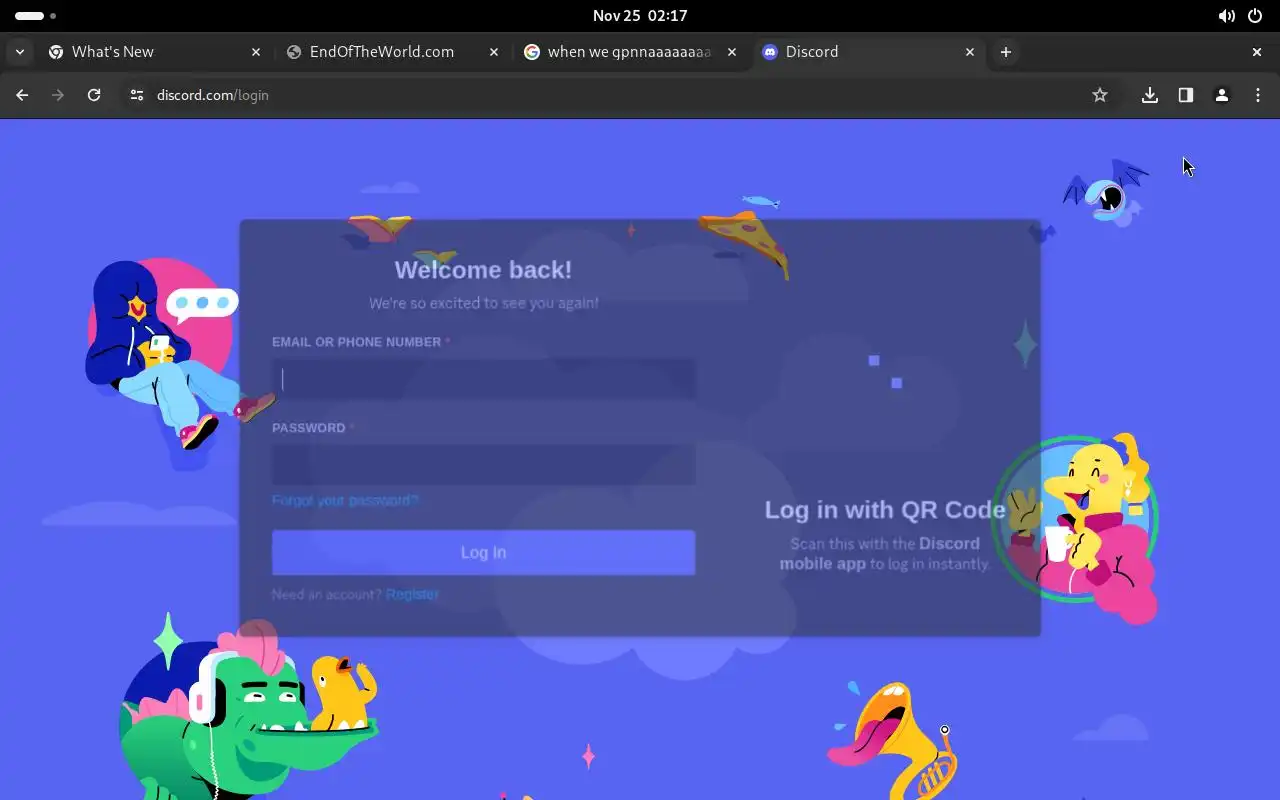The height and width of the screenshot is (800, 1280).
Task: Bookmark this page with the star icon
Action: click(1100, 95)
